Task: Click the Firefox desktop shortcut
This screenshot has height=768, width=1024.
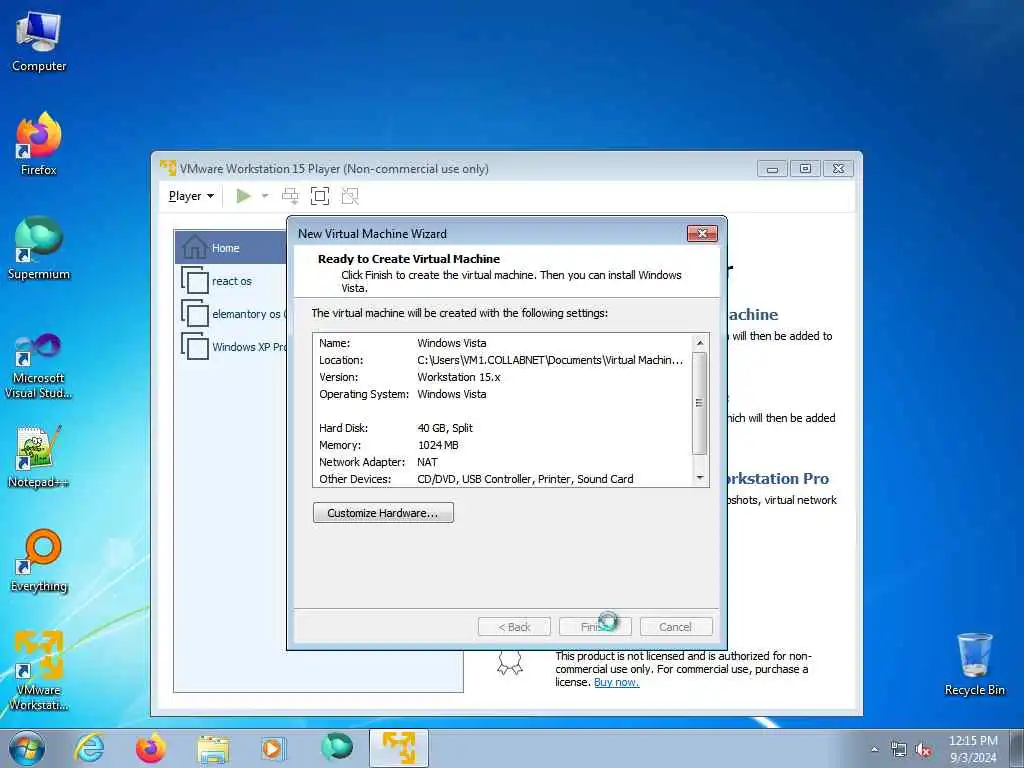Action: 39,144
